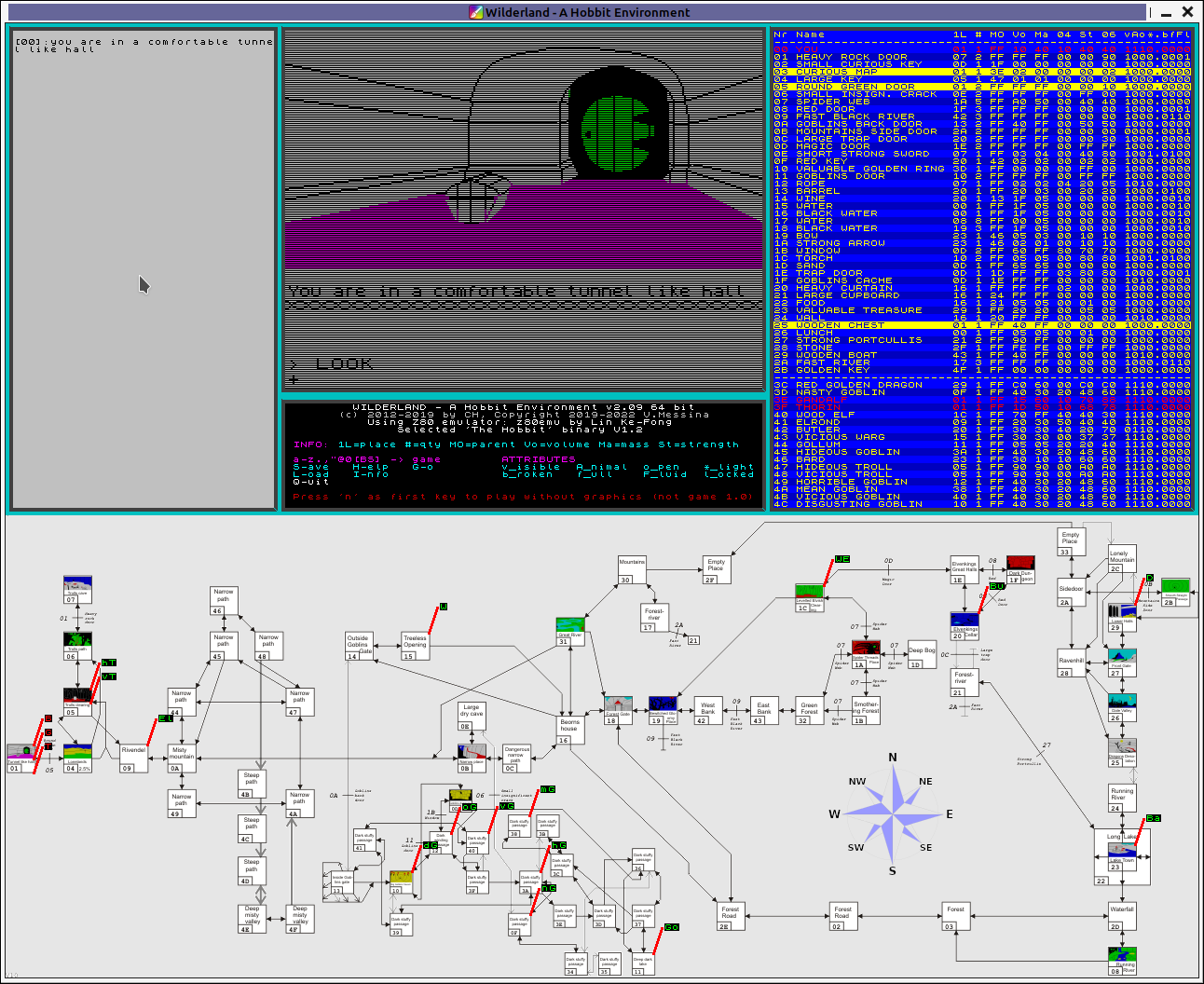
Task: Click the 'Q-uit' command text
Action: click(x=311, y=482)
